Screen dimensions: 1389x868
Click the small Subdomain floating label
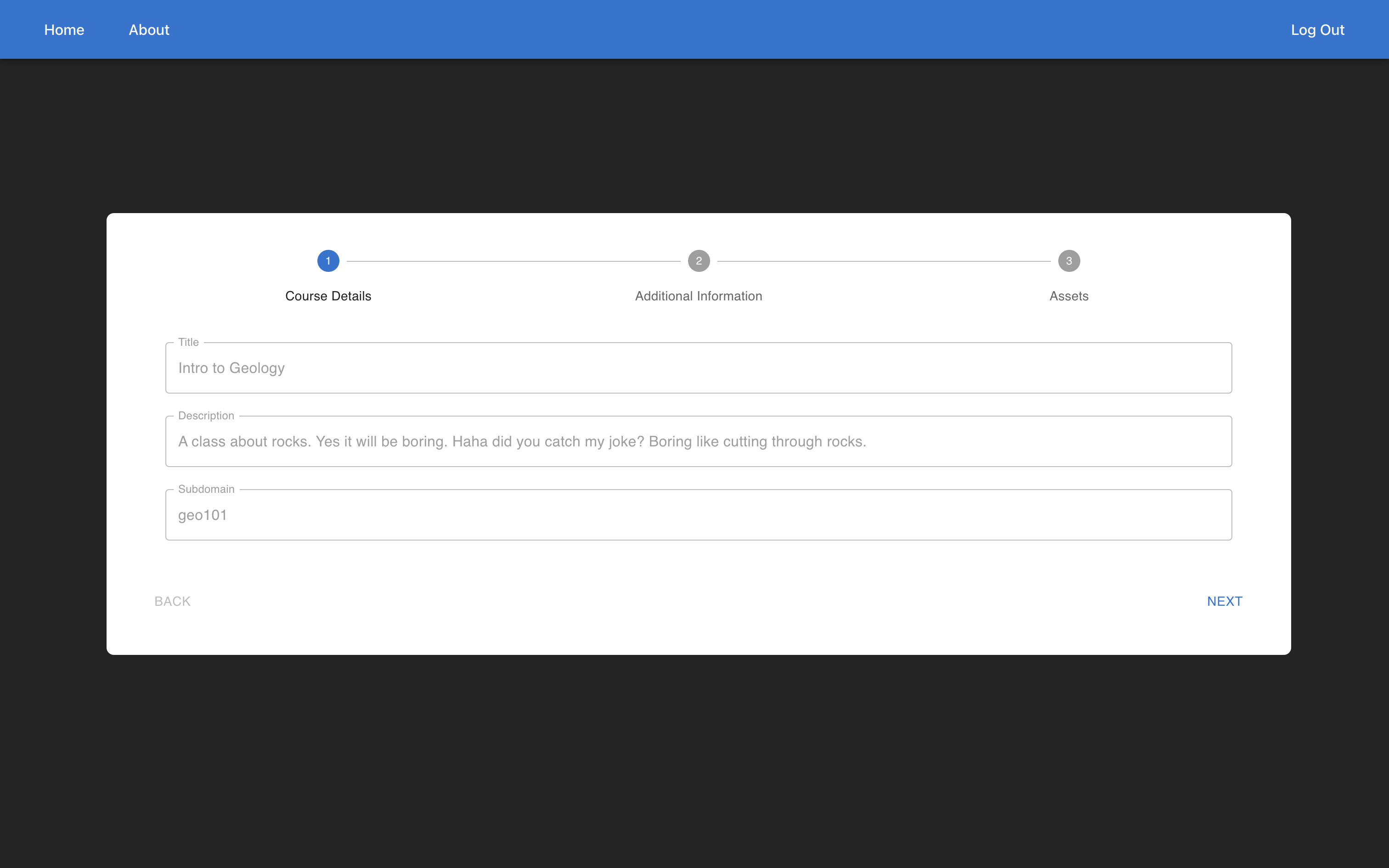pyautogui.click(x=206, y=490)
